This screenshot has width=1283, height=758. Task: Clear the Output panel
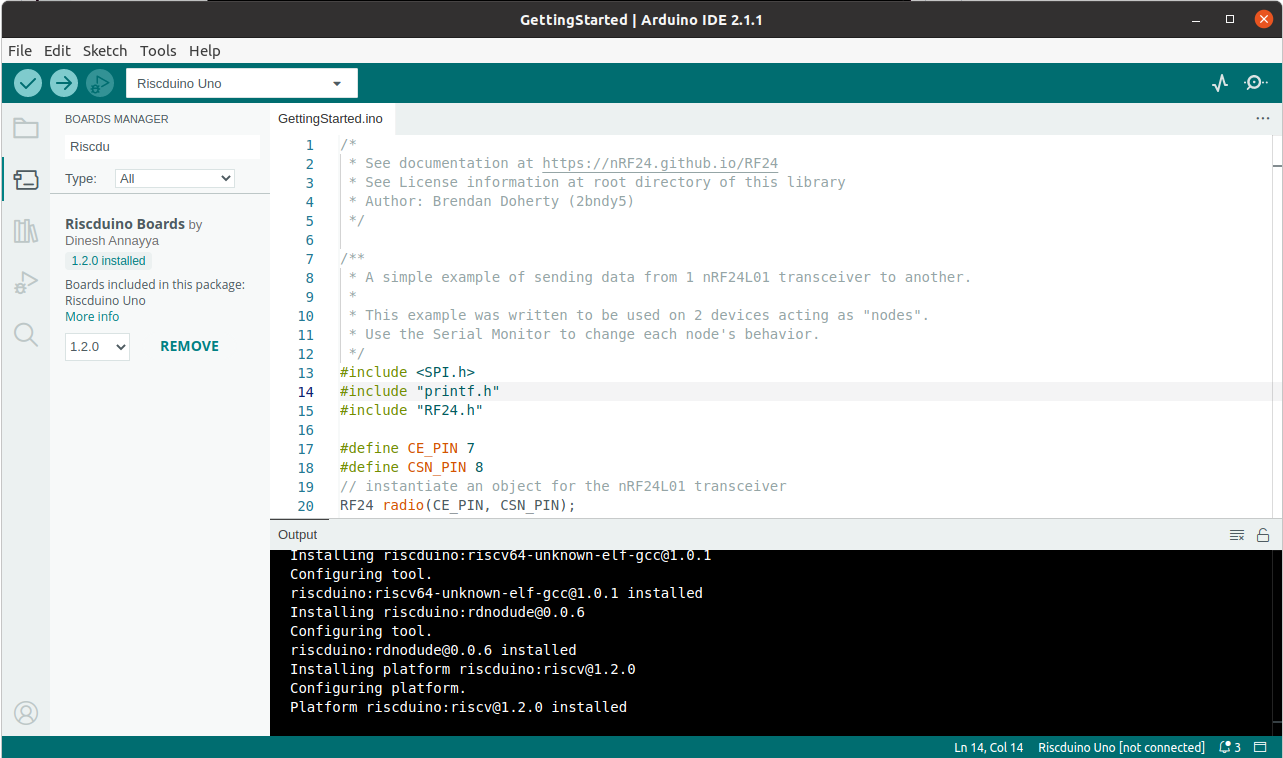pyautogui.click(x=1237, y=535)
